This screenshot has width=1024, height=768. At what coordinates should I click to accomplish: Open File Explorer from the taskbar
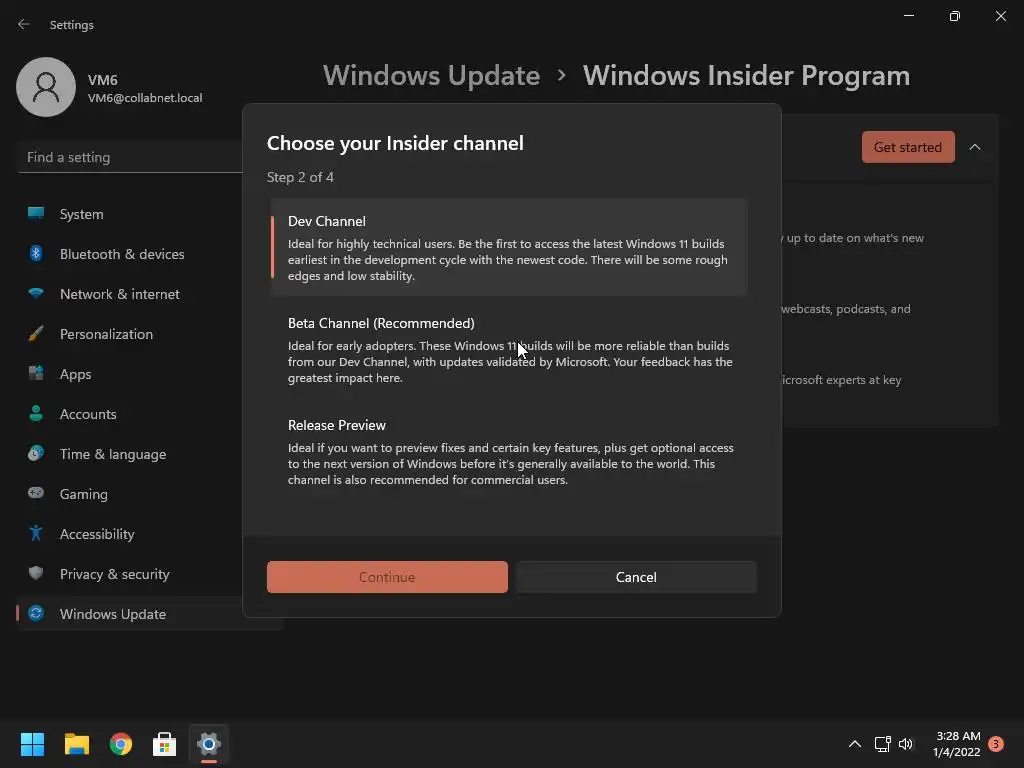pyautogui.click(x=76, y=744)
